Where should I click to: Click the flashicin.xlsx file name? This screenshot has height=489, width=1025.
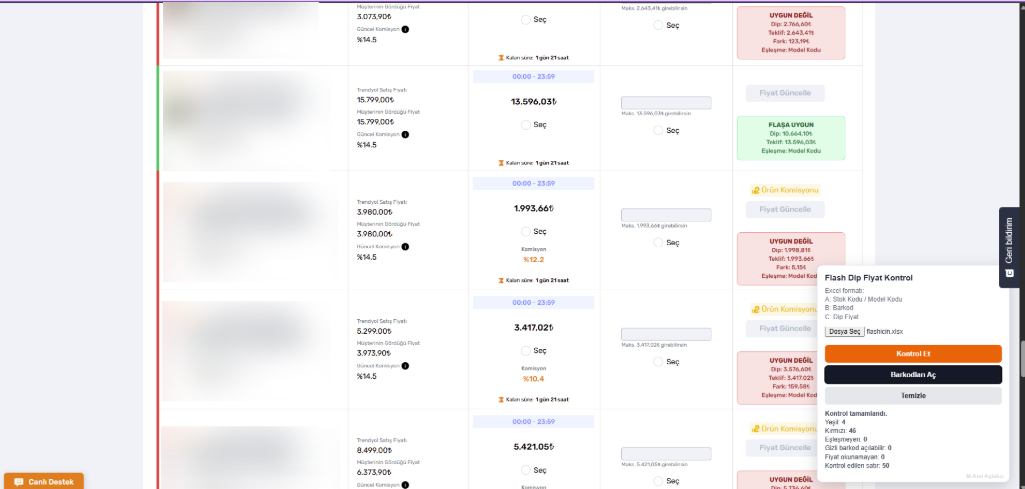884,331
